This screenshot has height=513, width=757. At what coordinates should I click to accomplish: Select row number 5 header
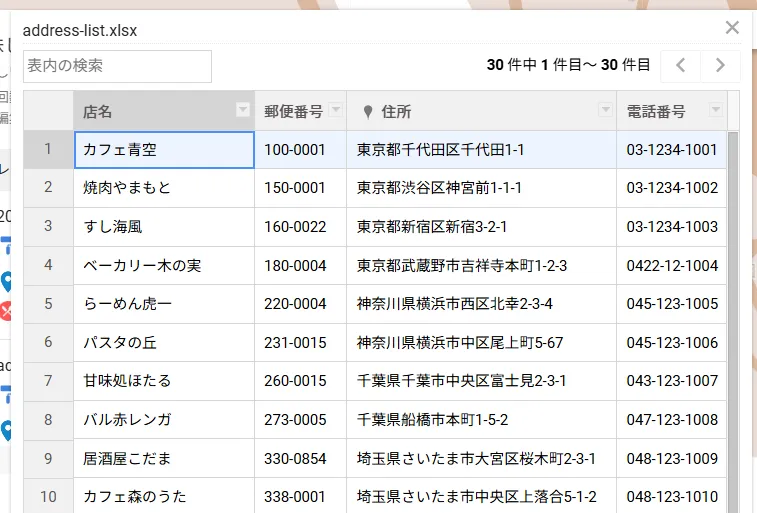coord(48,303)
